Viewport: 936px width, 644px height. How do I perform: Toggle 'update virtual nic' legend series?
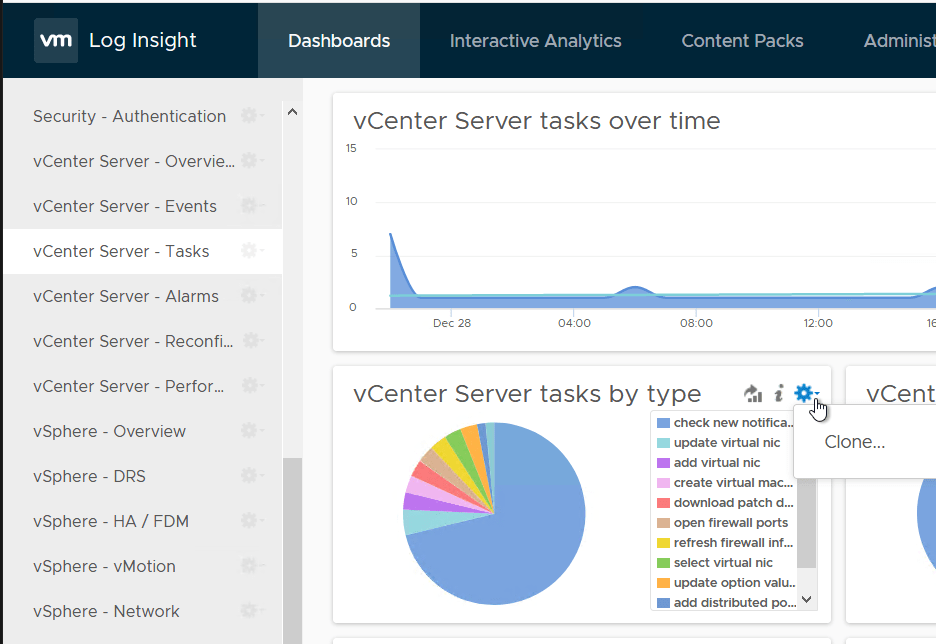pyautogui.click(x=726, y=443)
